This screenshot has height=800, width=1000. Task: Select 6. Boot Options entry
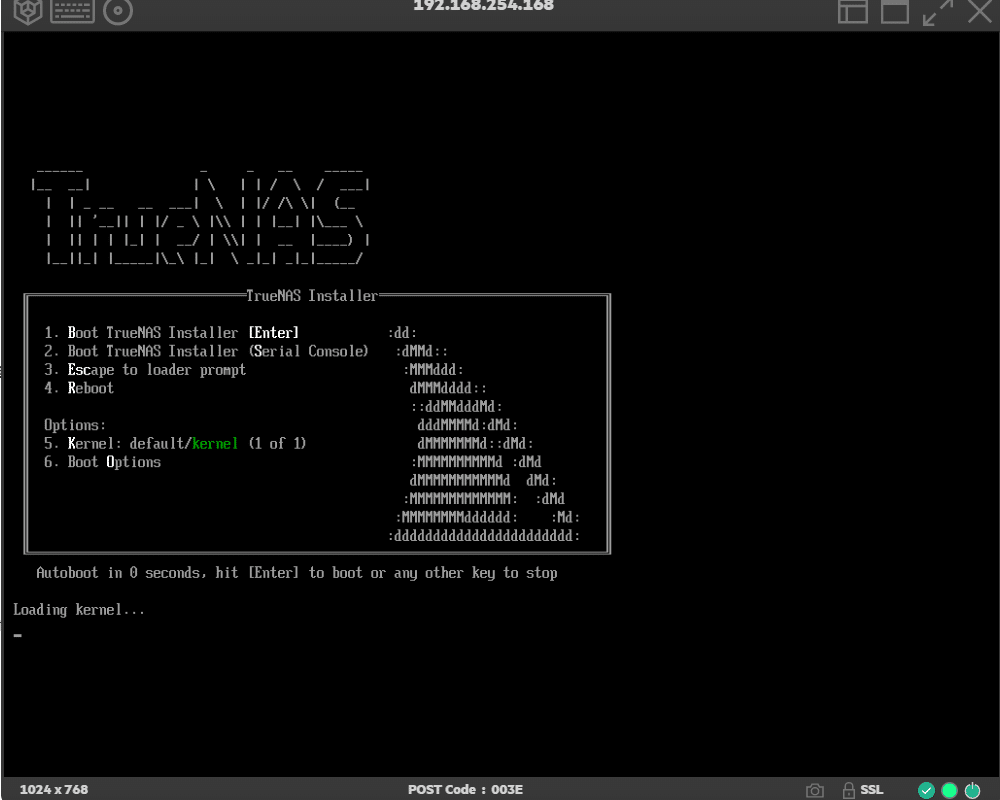102,463
